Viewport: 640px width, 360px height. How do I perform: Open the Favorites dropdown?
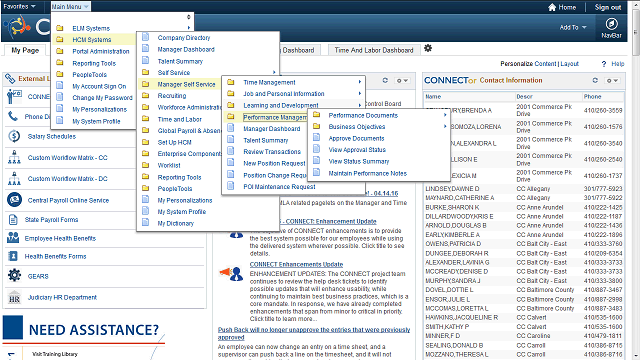19,7
